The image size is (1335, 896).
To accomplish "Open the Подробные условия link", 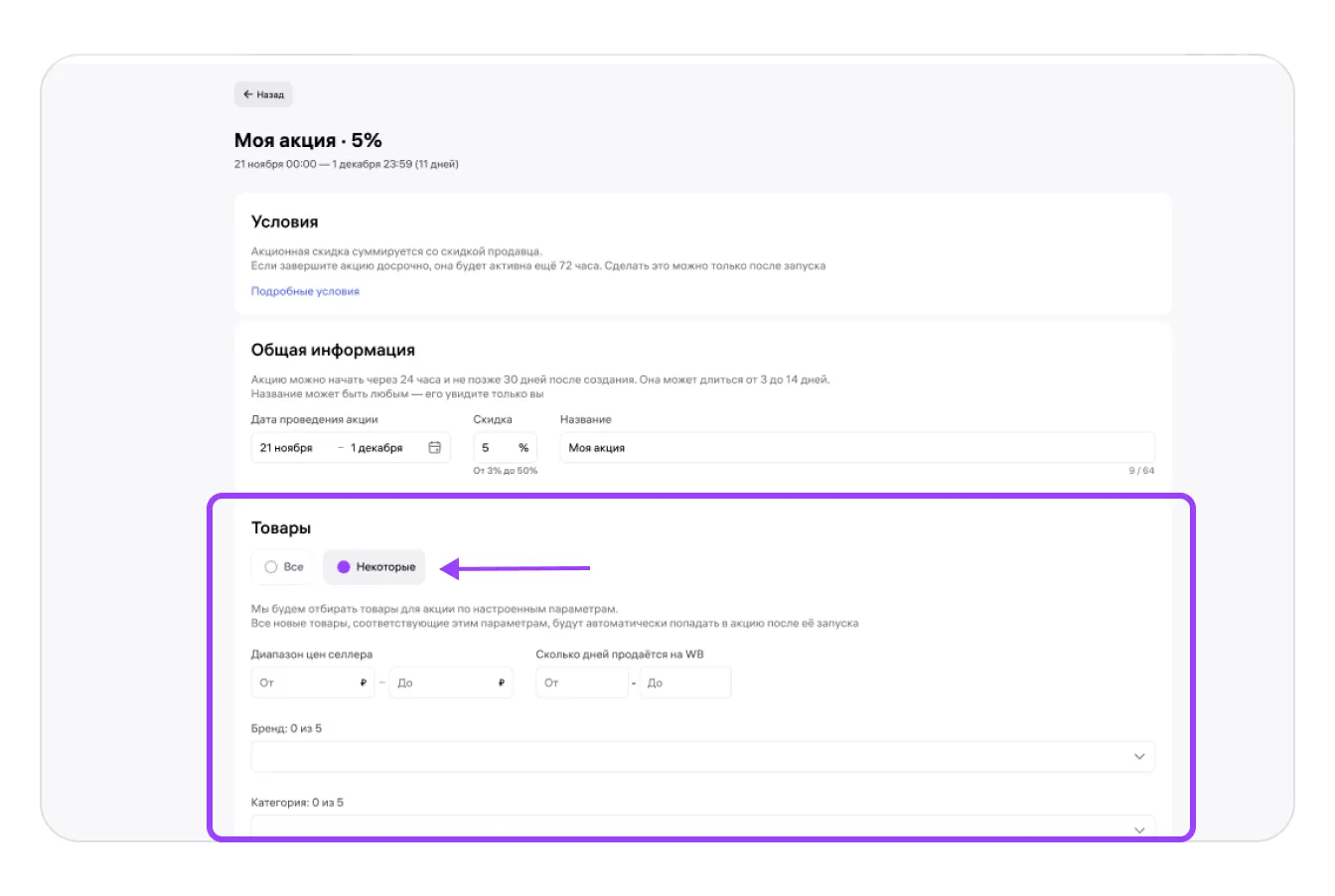I will (x=305, y=291).
